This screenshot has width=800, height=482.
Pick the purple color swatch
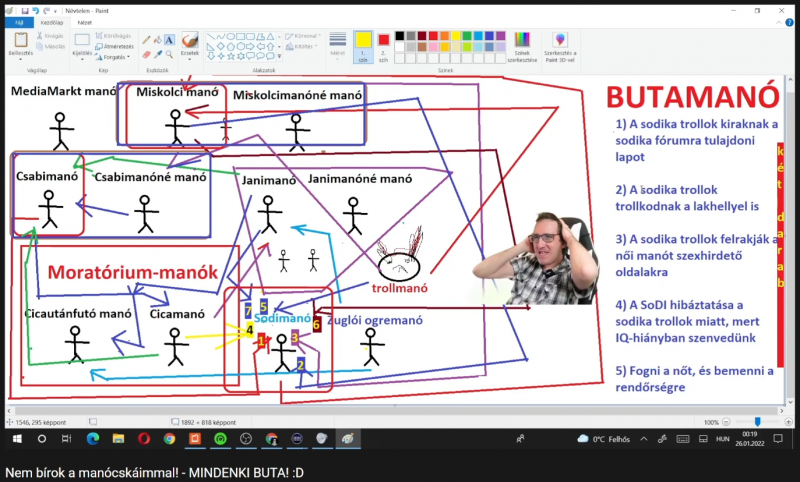tap(501, 36)
